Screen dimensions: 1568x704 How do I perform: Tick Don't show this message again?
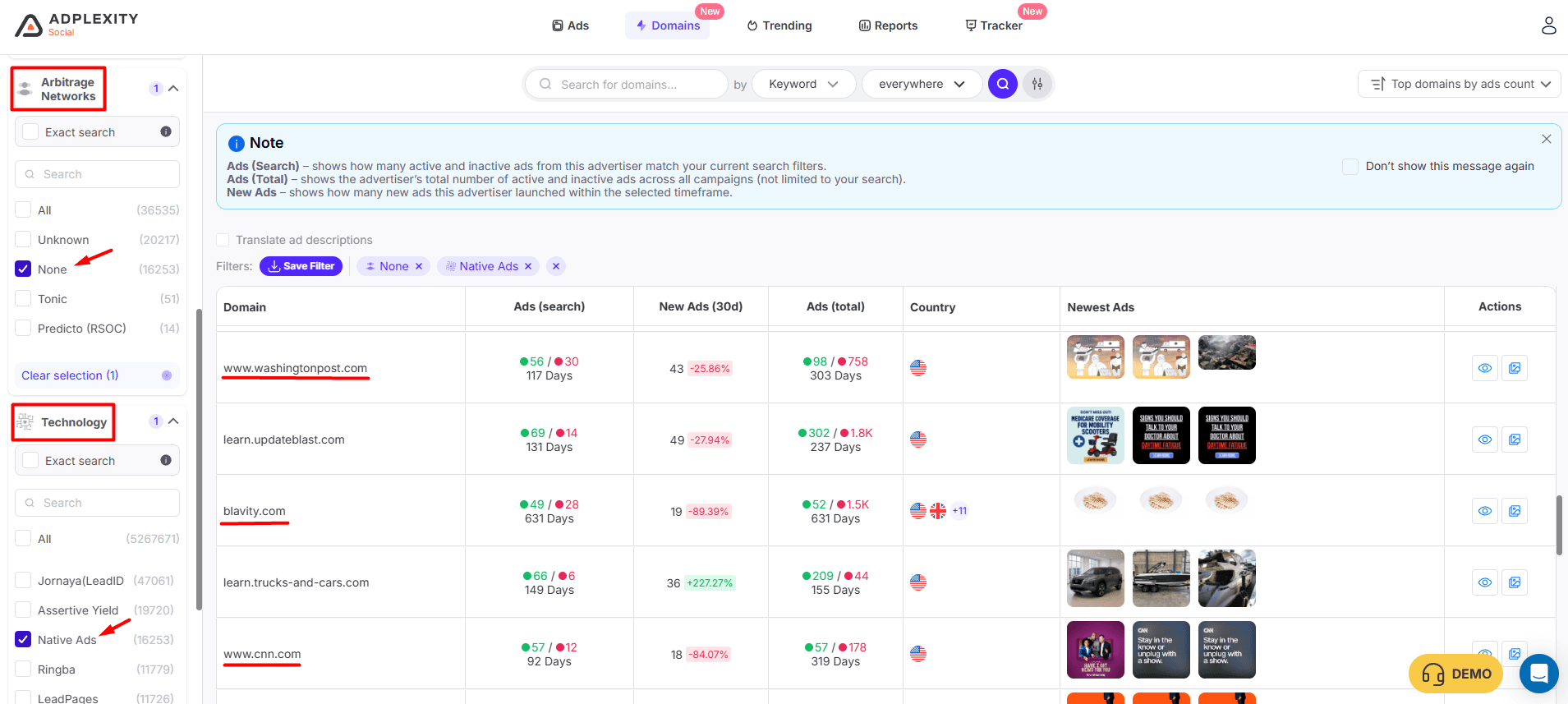[x=1350, y=166]
